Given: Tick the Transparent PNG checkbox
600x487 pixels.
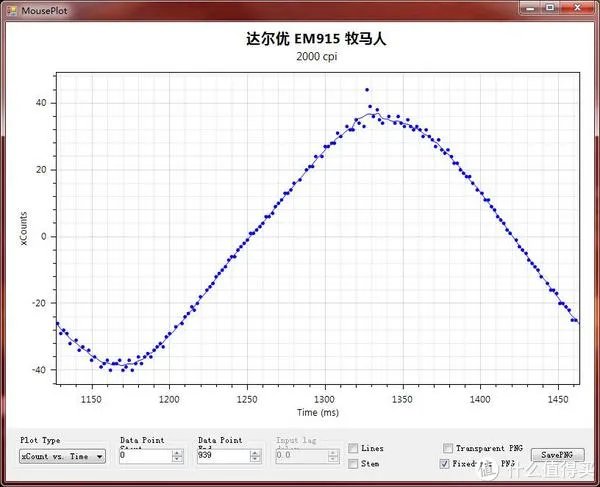Looking at the screenshot, I should [447, 448].
